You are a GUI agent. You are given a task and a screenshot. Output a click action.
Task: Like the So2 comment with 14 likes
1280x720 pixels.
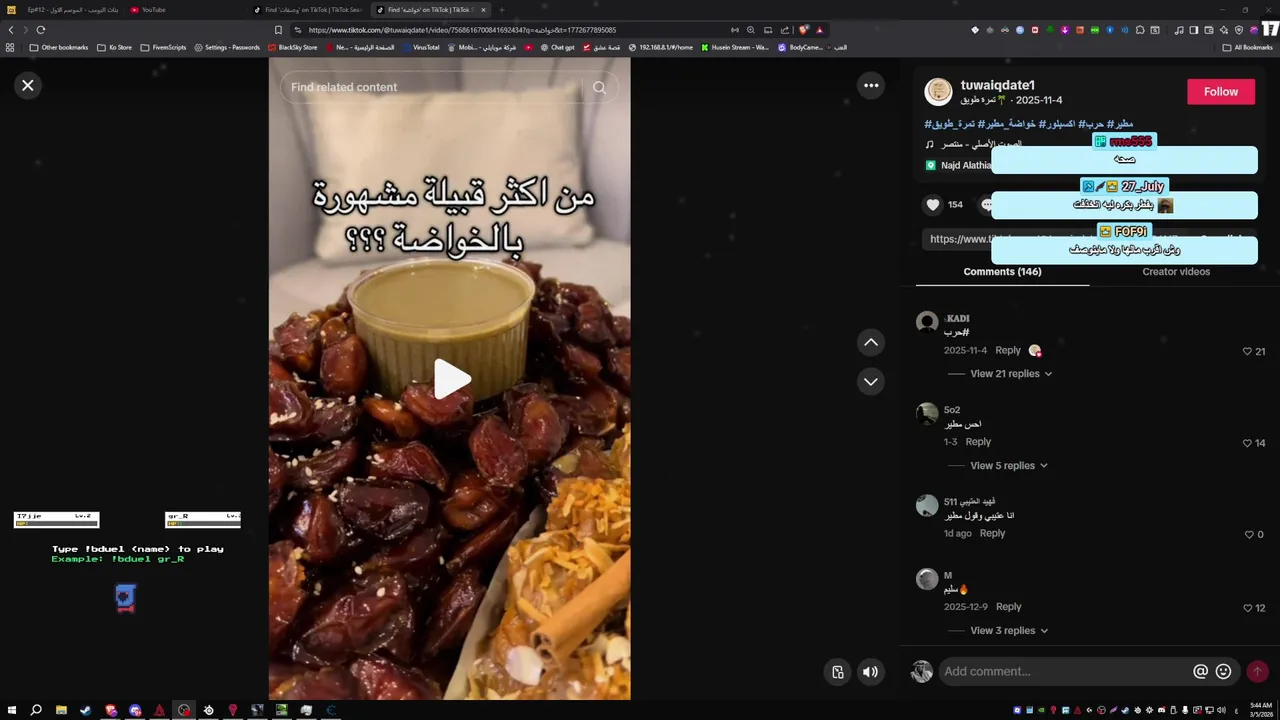click(1247, 443)
